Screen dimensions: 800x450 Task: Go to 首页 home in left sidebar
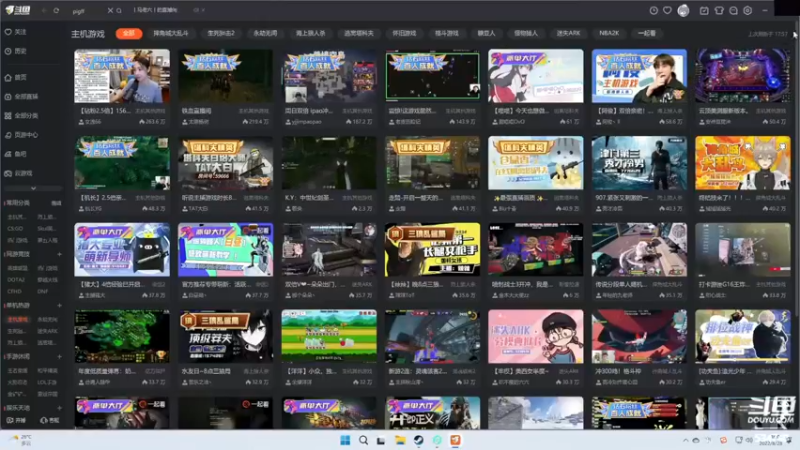(x=16, y=78)
